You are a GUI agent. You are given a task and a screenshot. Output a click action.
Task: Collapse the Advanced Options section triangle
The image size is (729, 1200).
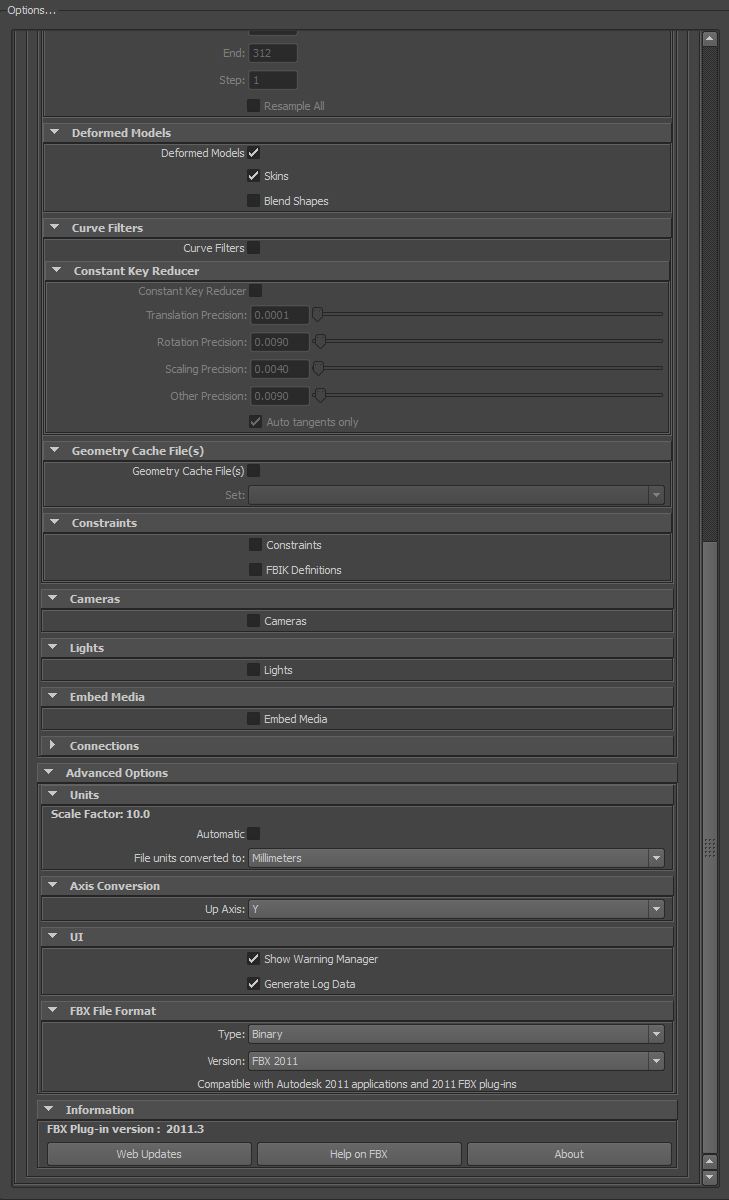click(x=48, y=772)
